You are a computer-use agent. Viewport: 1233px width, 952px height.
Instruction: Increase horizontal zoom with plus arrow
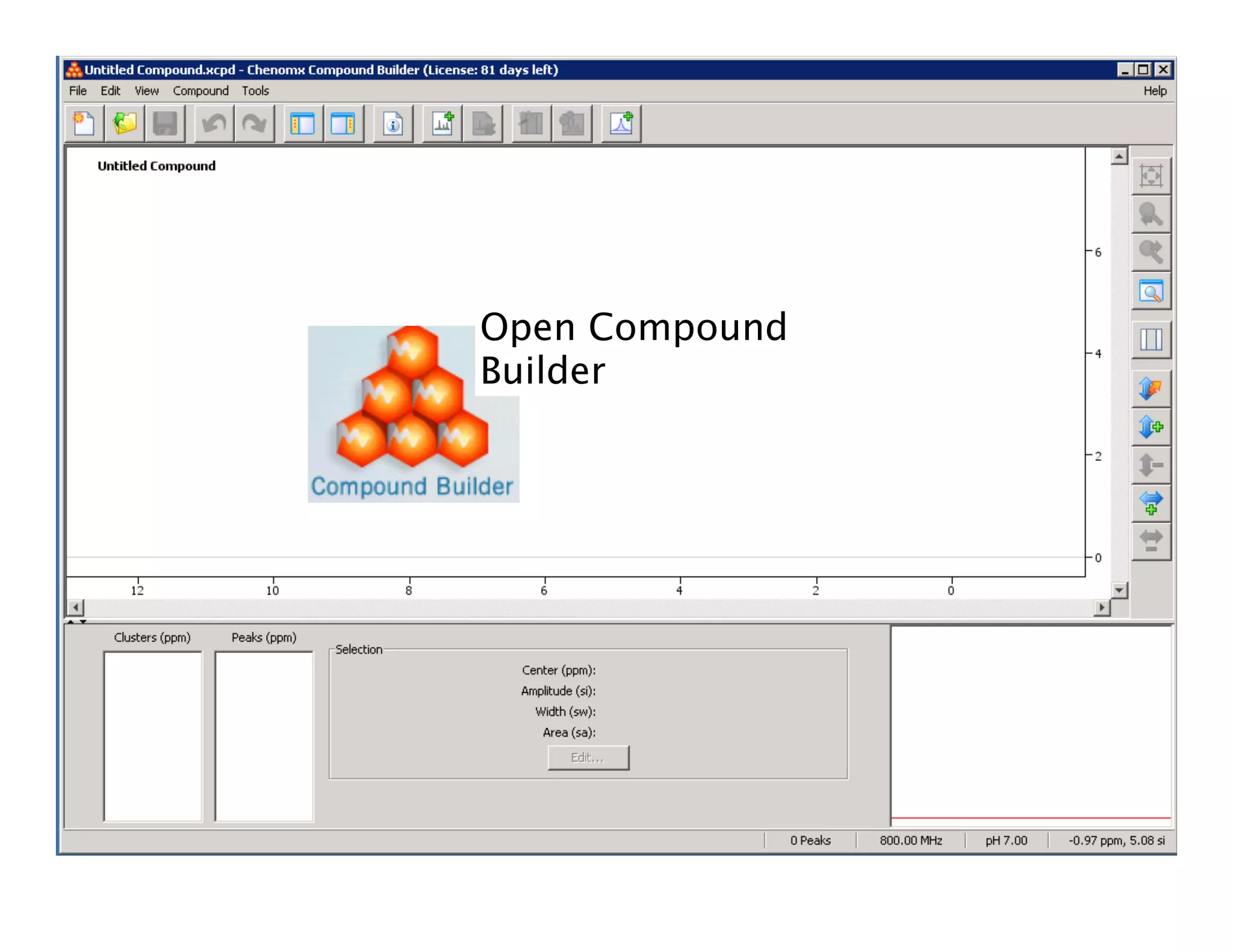(x=1151, y=503)
